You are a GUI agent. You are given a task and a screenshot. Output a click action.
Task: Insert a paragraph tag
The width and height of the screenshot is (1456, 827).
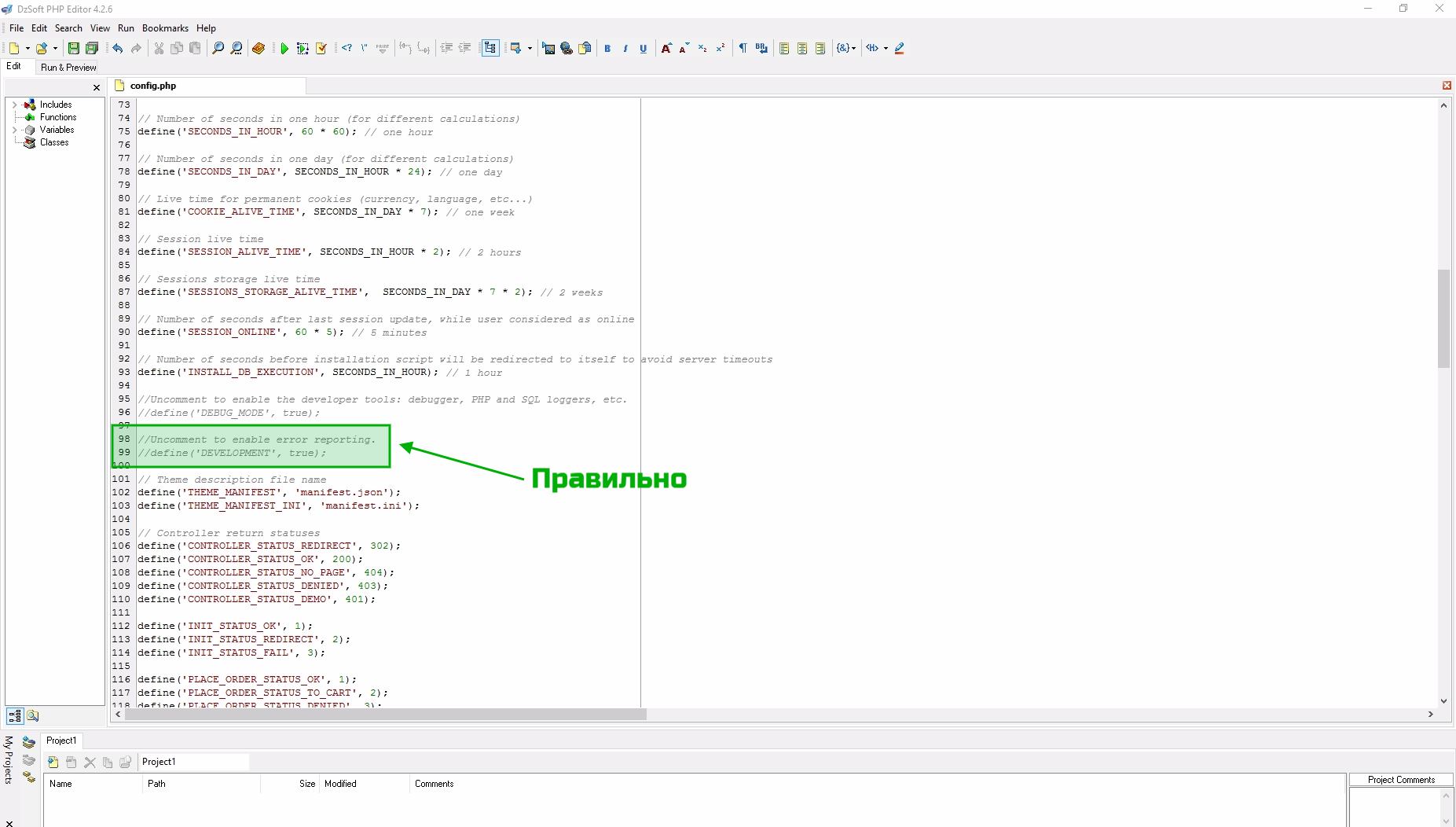[x=743, y=48]
